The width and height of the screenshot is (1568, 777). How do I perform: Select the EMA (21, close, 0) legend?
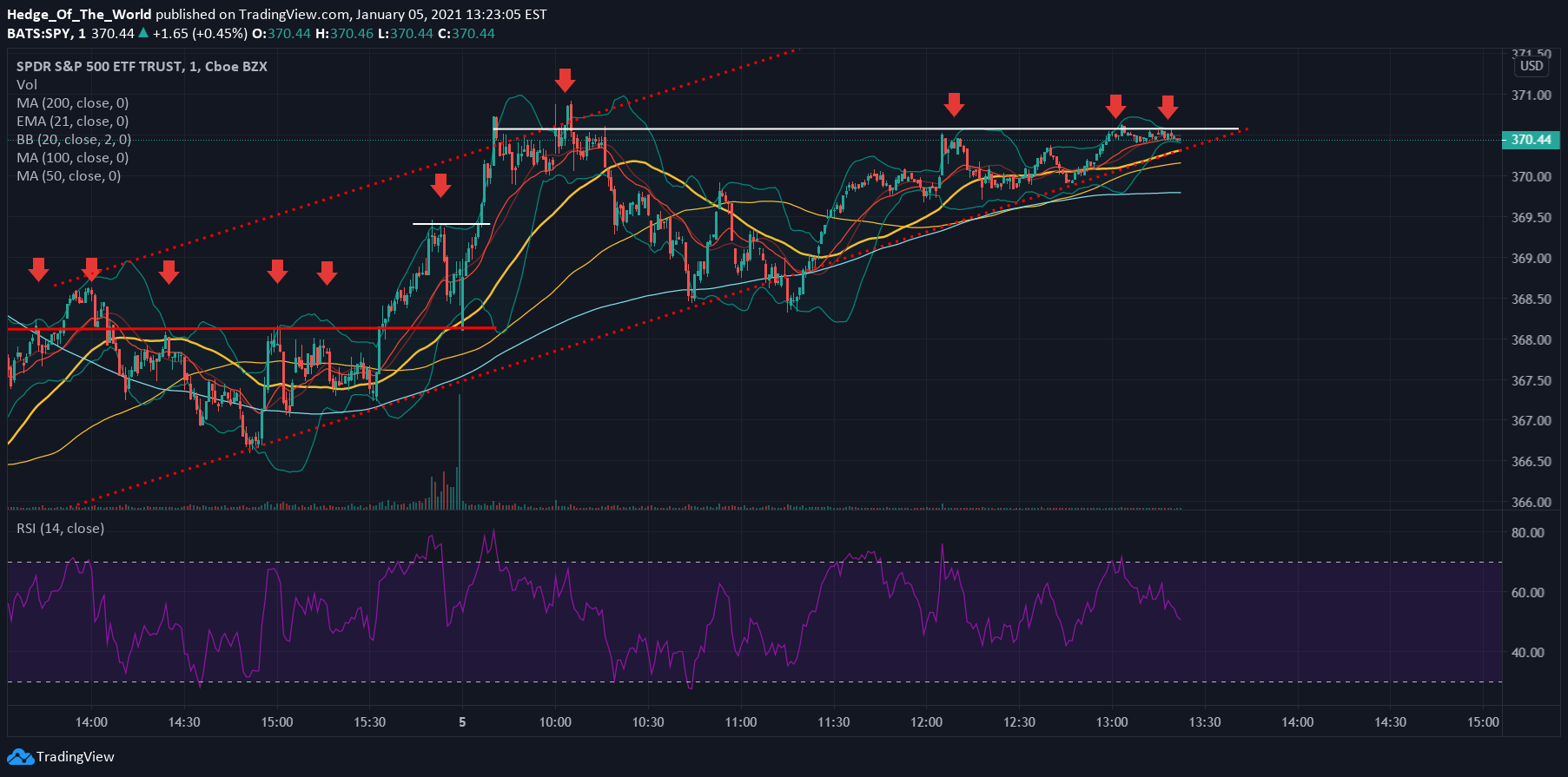[x=73, y=121]
